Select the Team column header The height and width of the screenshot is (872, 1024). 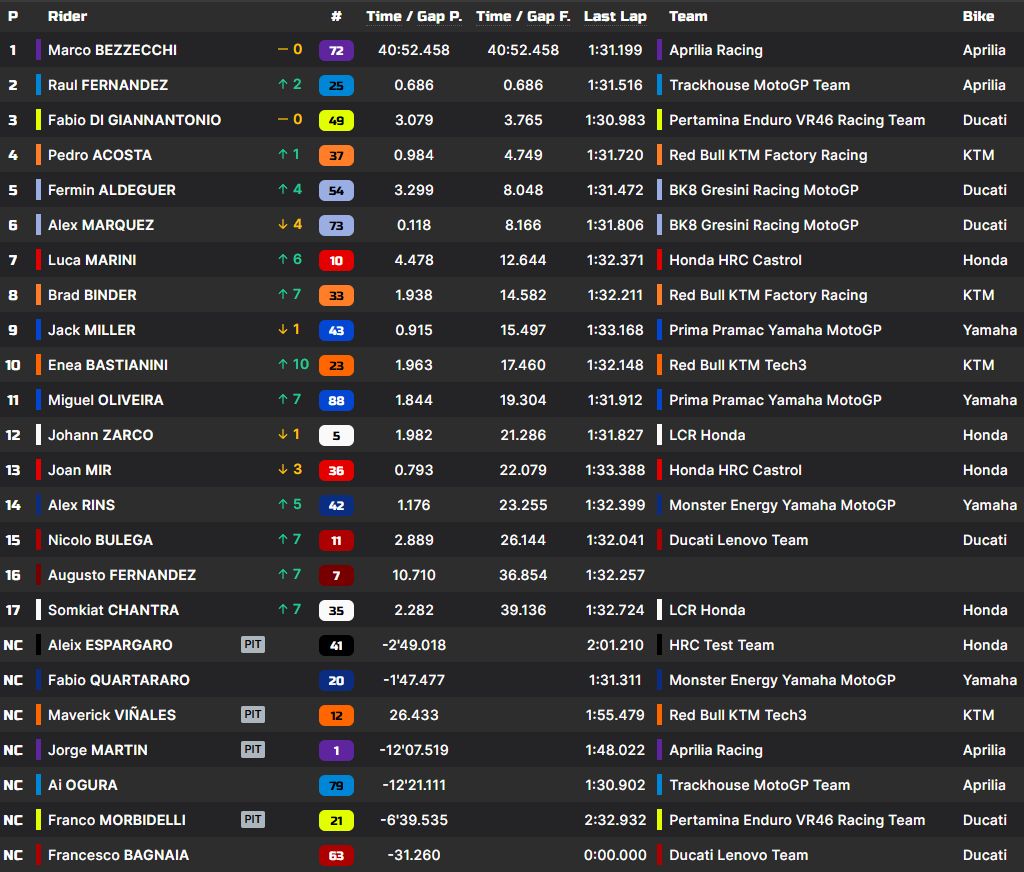(688, 16)
